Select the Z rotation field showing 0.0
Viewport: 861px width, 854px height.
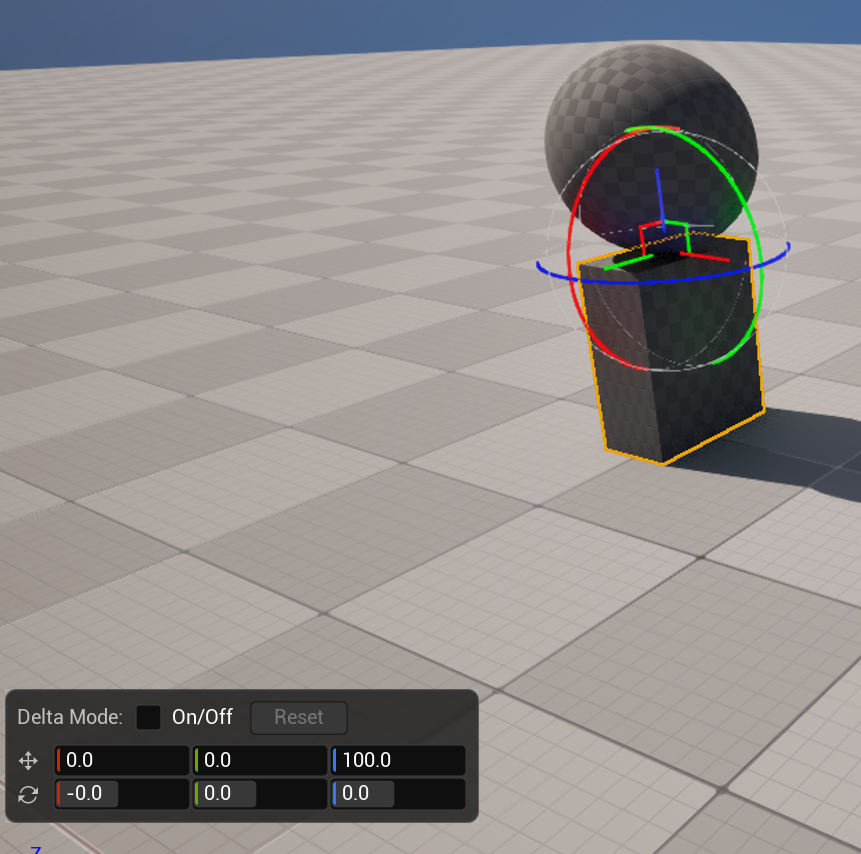tap(397, 794)
